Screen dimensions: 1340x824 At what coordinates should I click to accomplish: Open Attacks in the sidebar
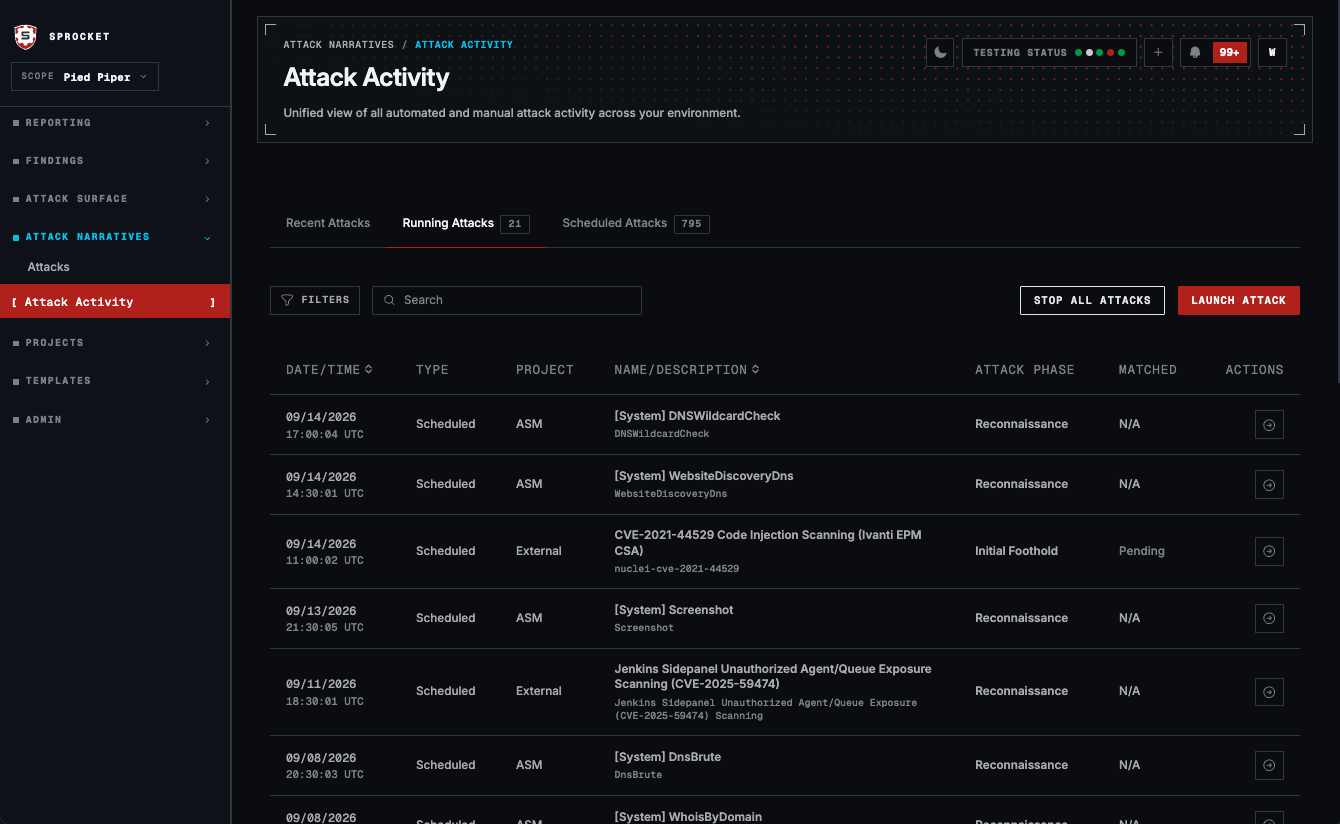(49, 267)
